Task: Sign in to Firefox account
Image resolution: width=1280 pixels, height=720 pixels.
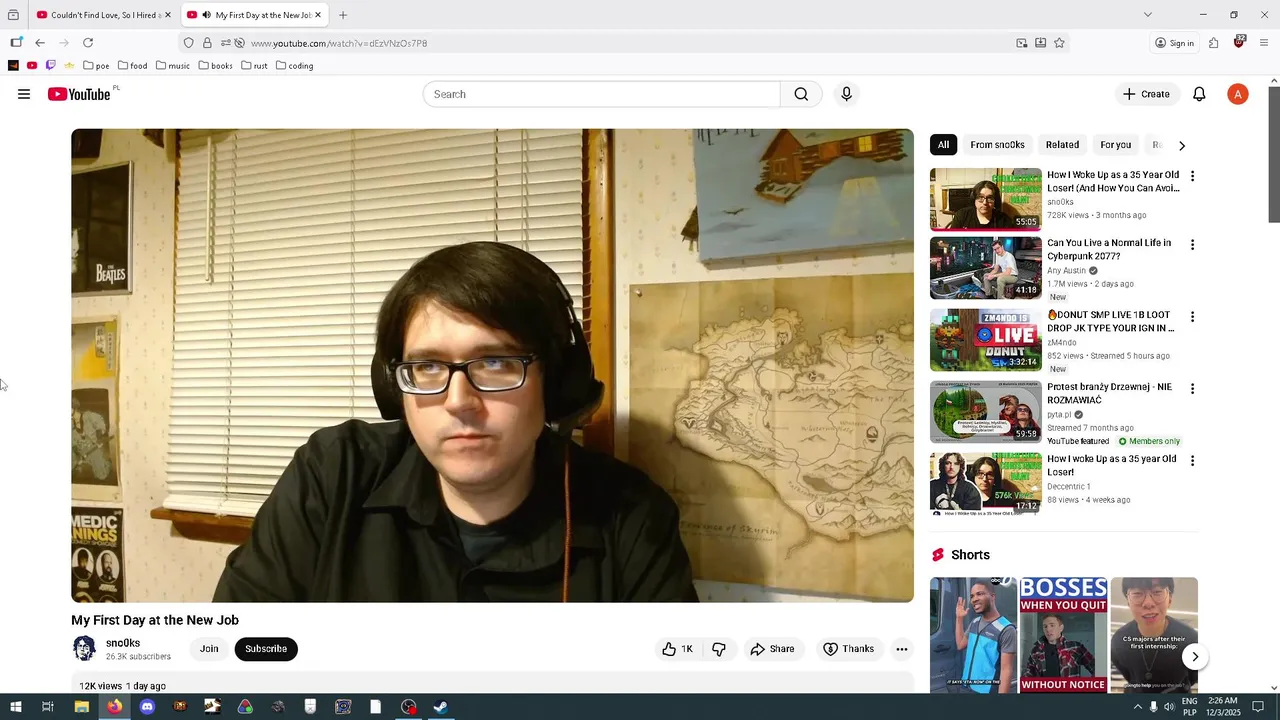Action: pos(1174,43)
